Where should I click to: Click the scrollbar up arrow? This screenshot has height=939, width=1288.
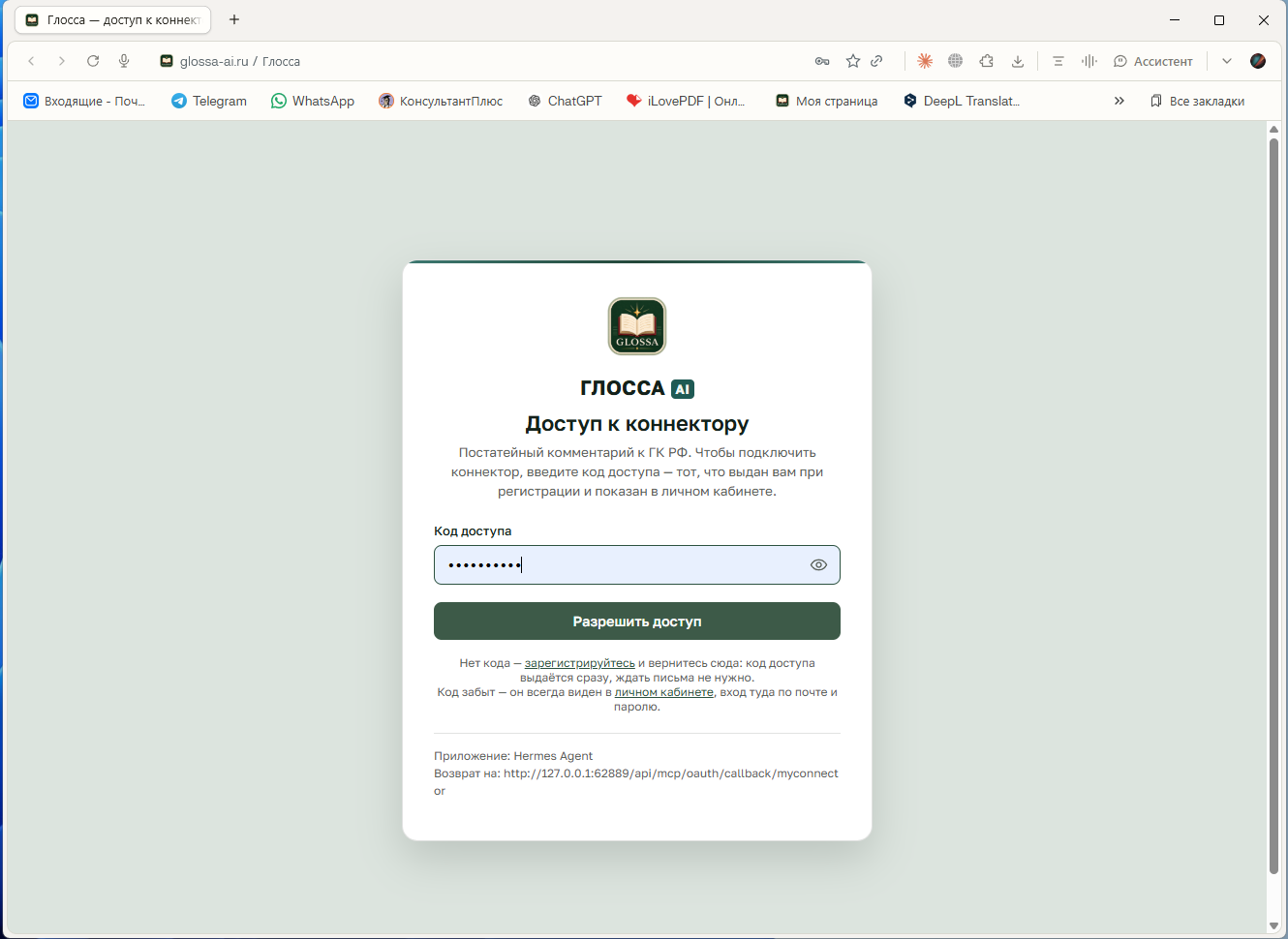point(1273,129)
